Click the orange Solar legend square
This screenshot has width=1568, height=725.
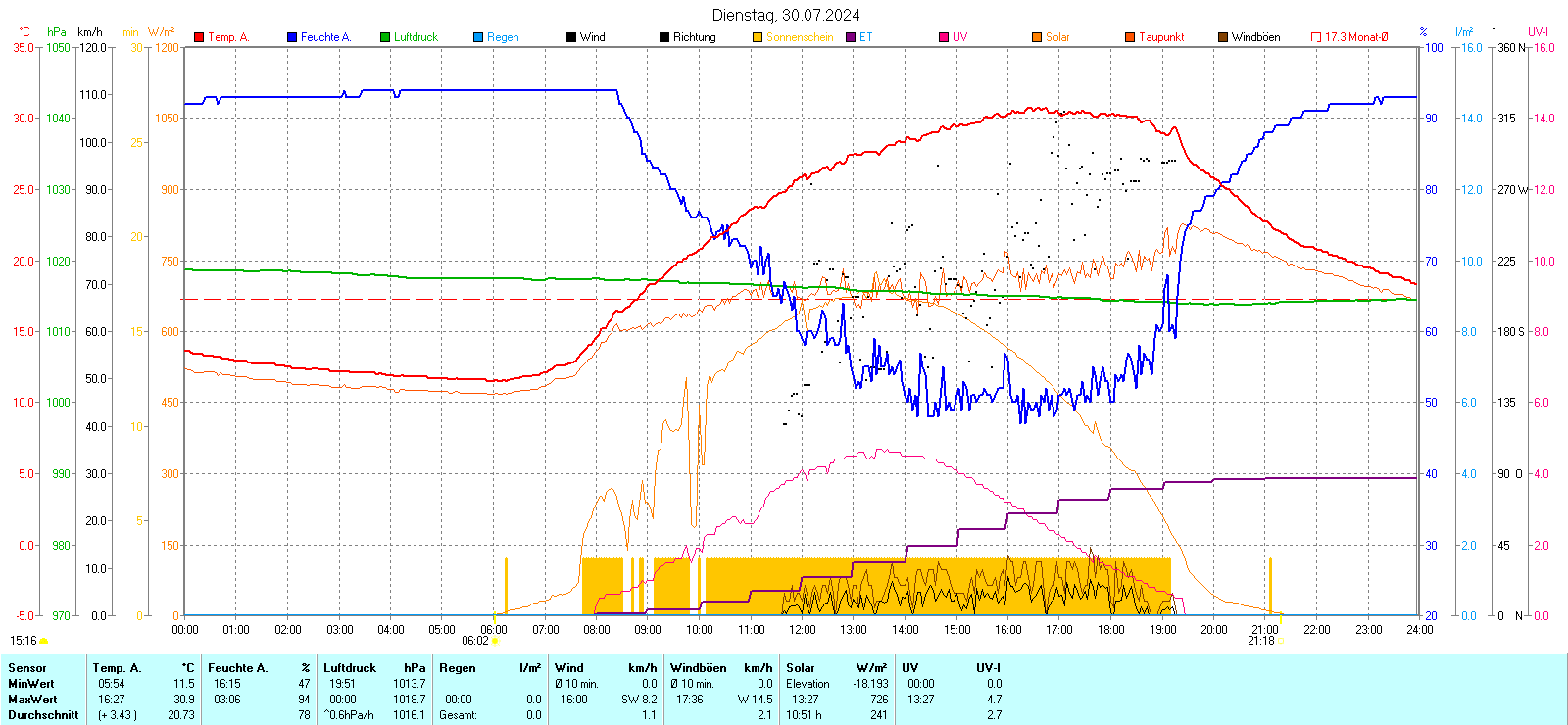[x=1037, y=37]
